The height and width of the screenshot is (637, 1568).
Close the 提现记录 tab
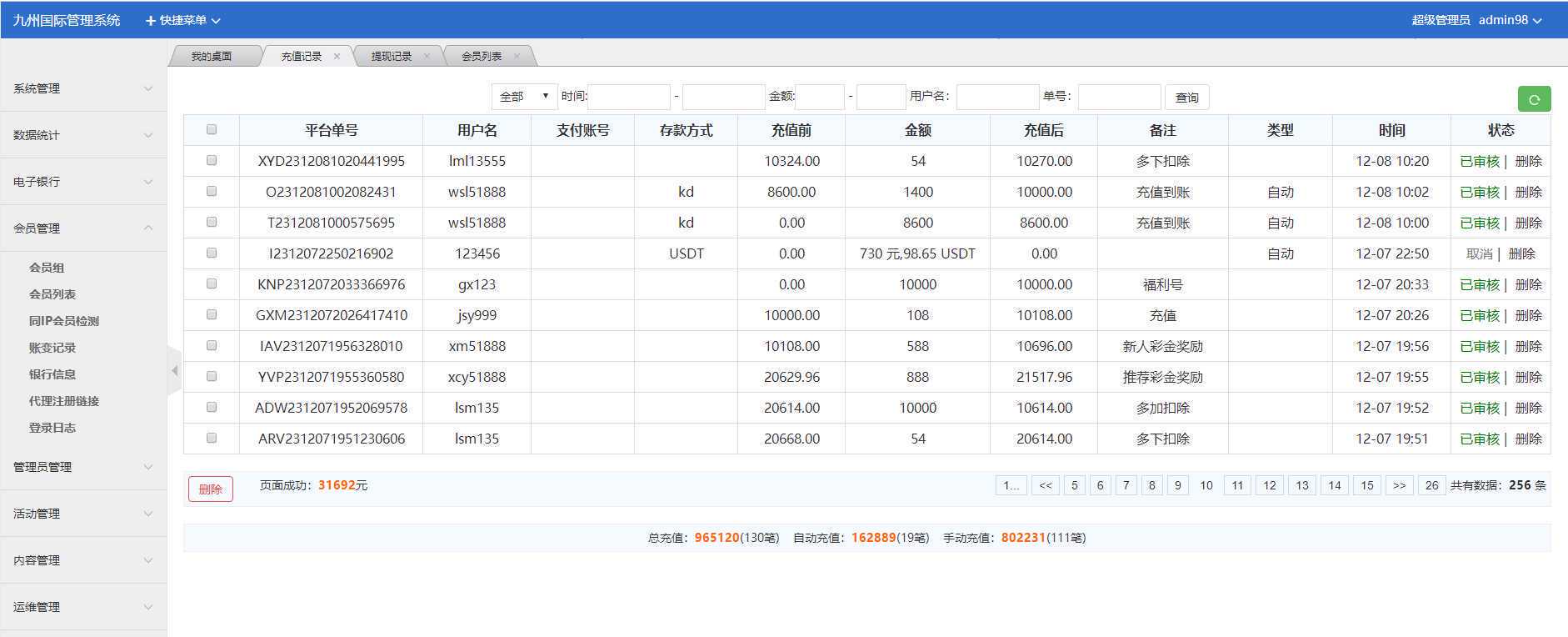tap(427, 57)
